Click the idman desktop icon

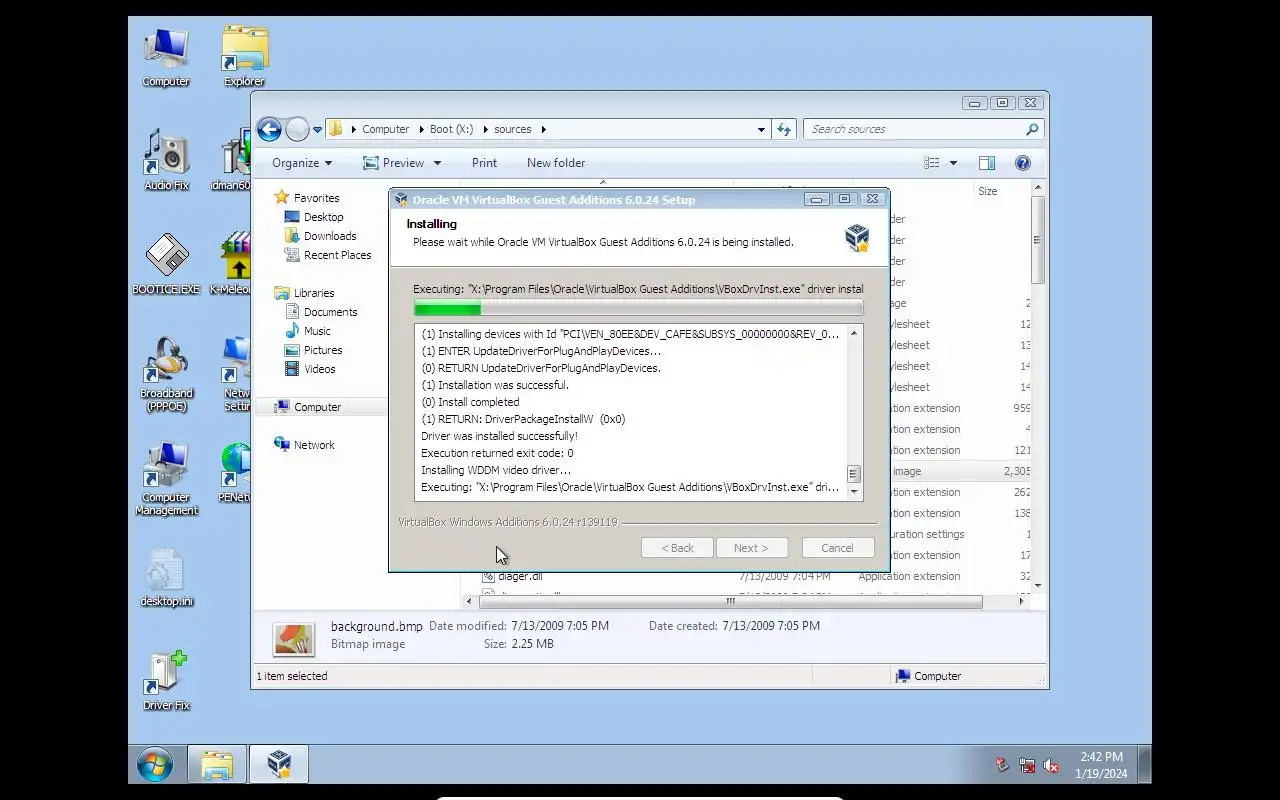(232, 160)
